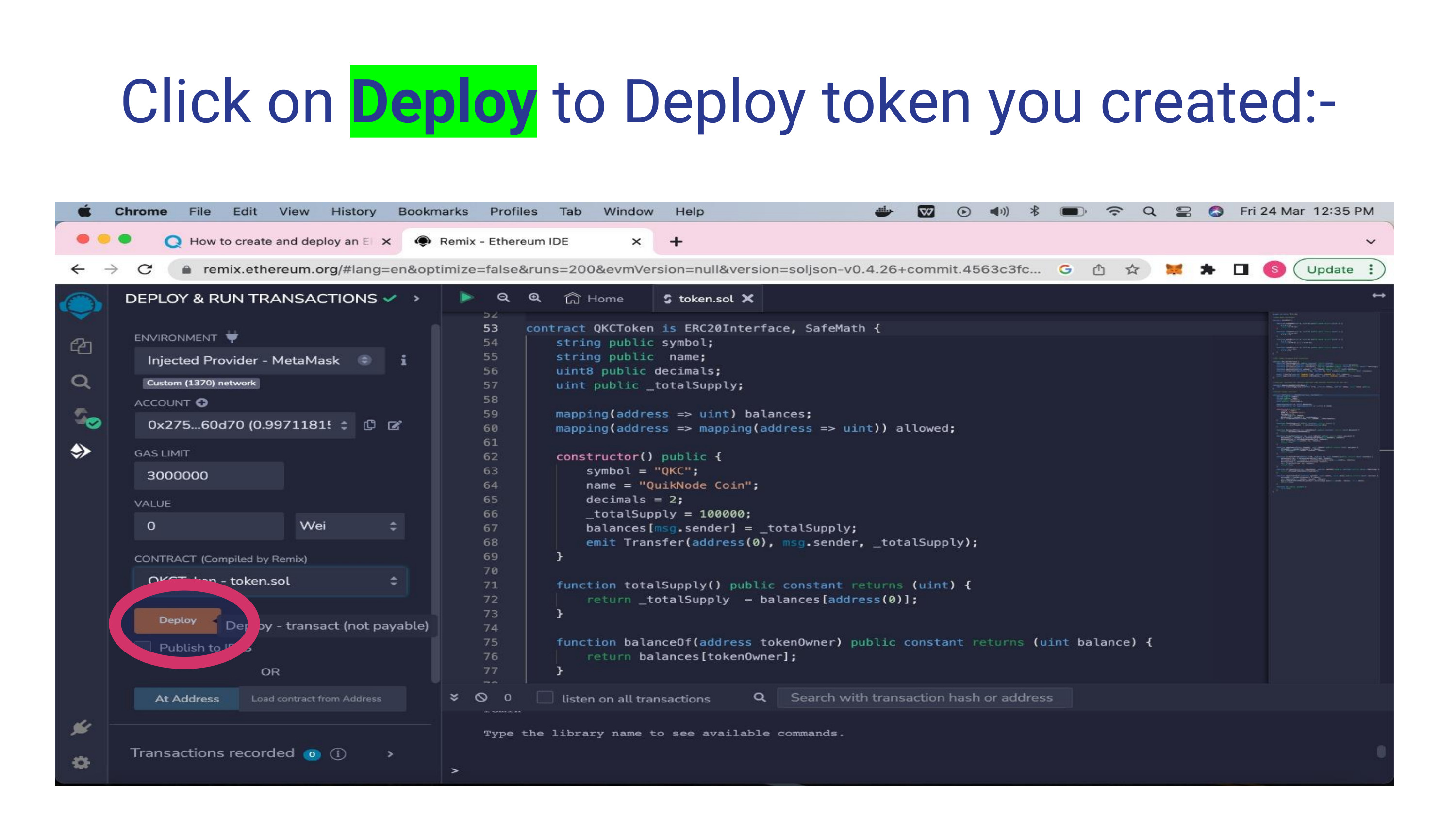The image size is (1456, 819).
Task: Open the Solidity compiler sidebar icon
Action: coord(85,418)
